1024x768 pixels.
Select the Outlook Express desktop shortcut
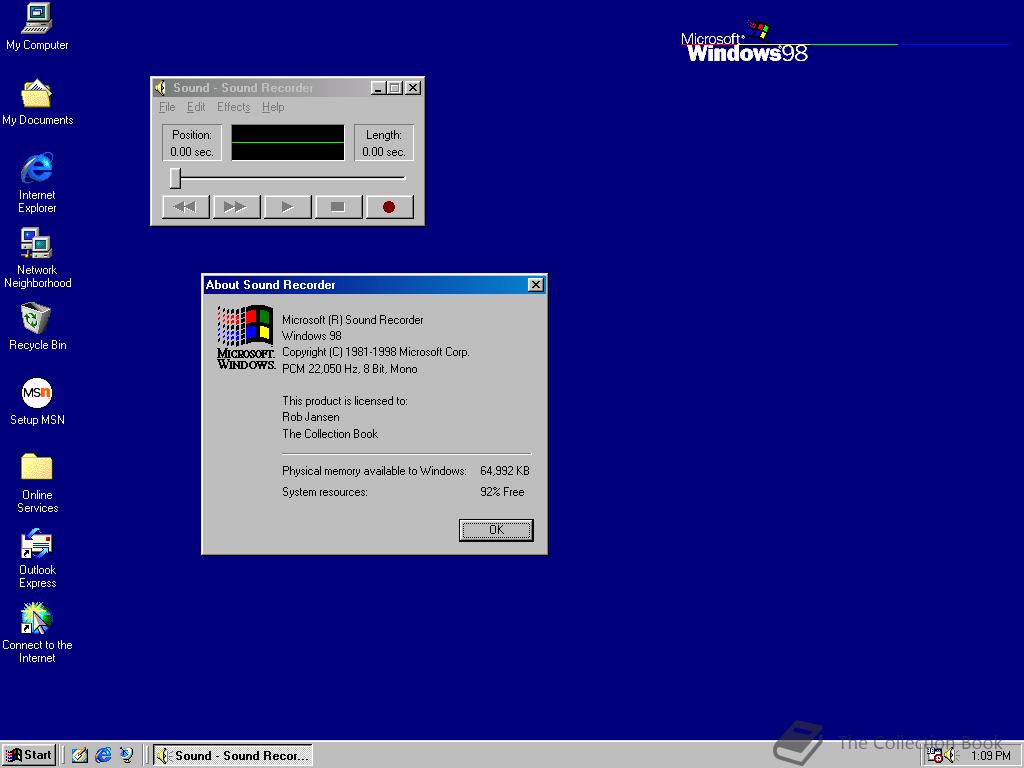coord(37,558)
